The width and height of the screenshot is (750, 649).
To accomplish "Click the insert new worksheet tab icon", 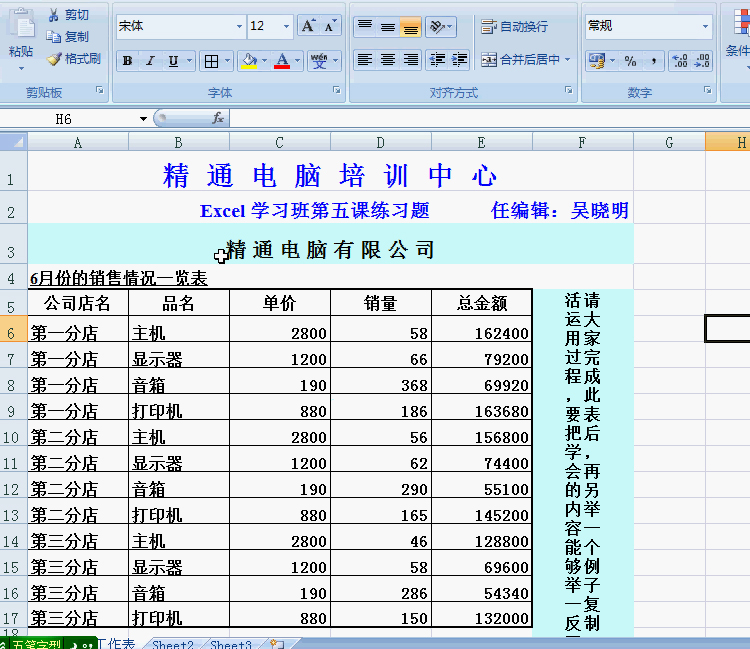I will [x=277, y=644].
